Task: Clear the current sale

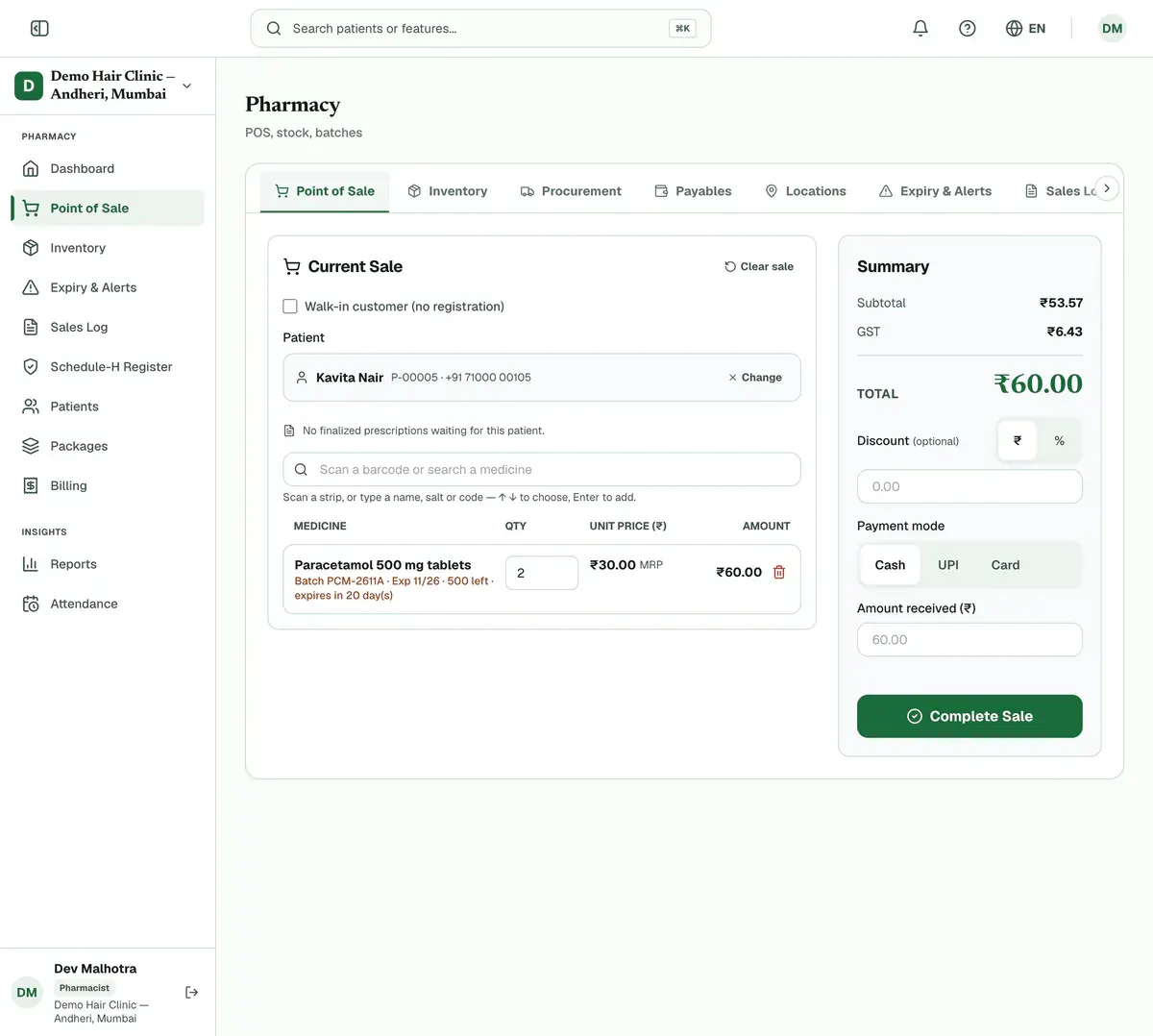Action: click(x=759, y=267)
